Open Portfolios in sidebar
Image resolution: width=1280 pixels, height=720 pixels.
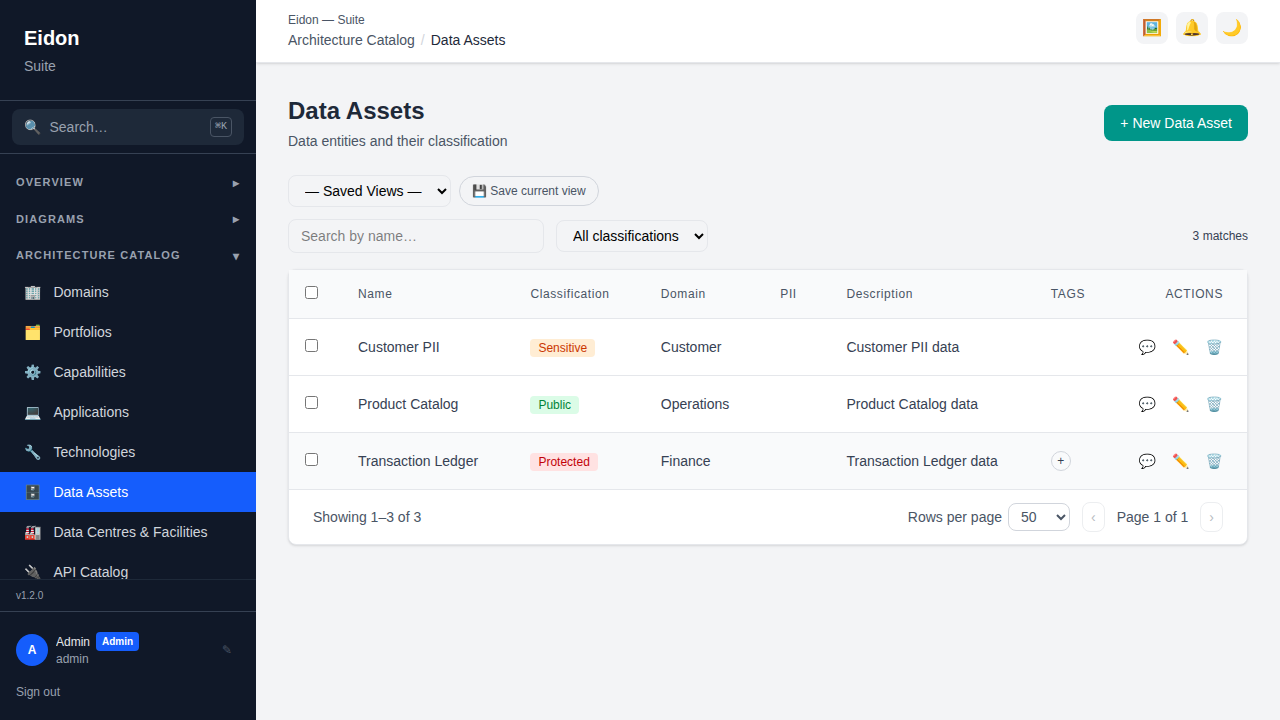click(x=128, y=332)
